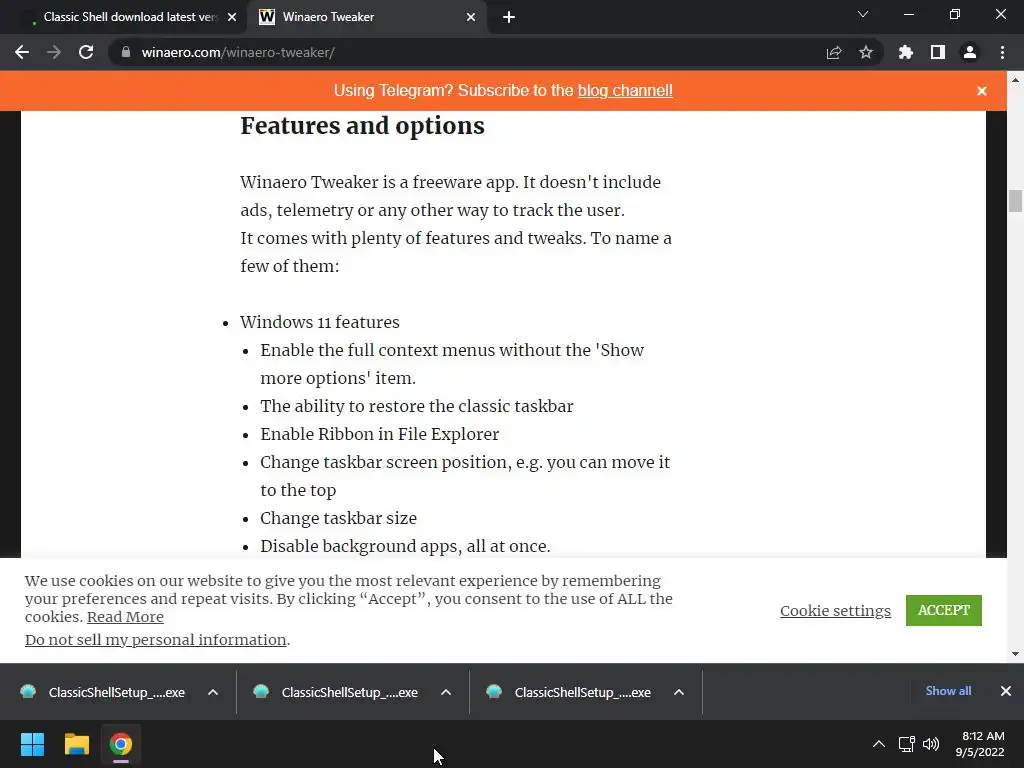Open the volume speaker tray icon
This screenshot has height=768, width=1024.
931,744
